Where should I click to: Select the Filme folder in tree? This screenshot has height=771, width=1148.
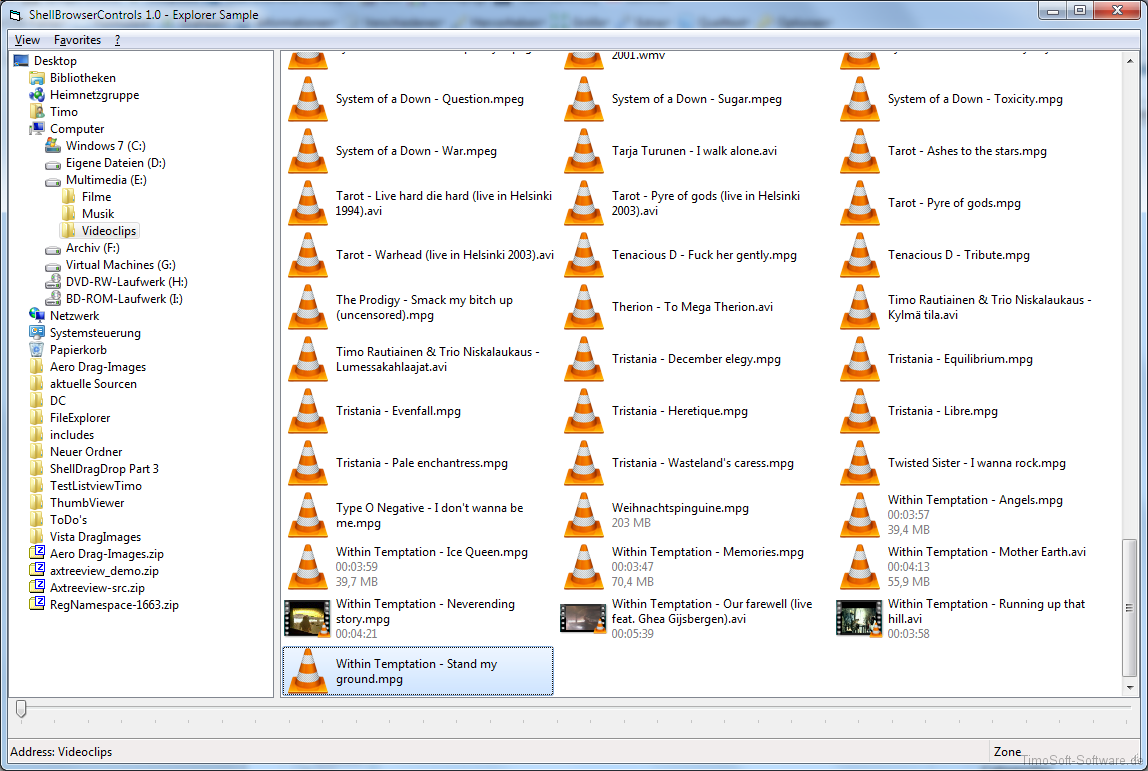coord(97,197)
